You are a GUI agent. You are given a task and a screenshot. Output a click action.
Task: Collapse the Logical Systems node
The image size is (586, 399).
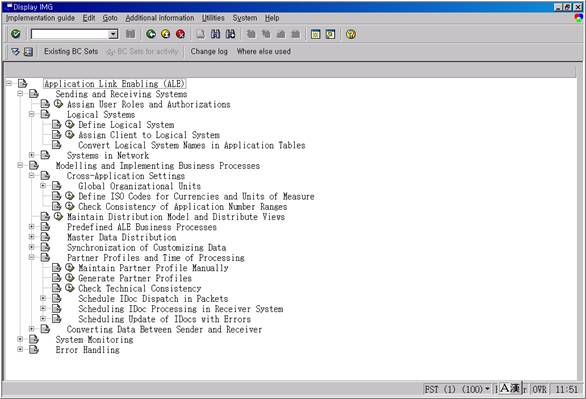pyautogui.click(x=32, y=114)
